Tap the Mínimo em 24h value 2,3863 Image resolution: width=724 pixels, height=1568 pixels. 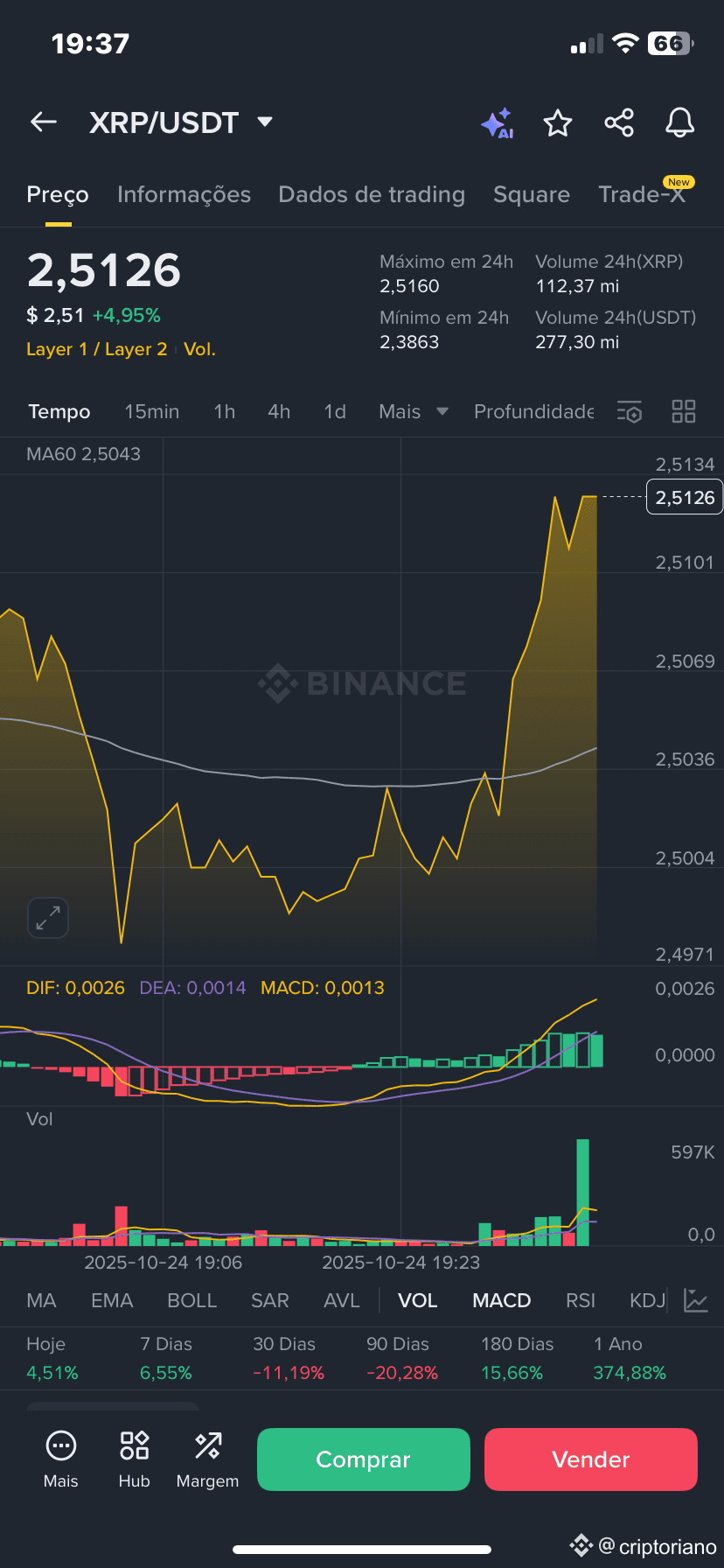click(x=409, y=342)
